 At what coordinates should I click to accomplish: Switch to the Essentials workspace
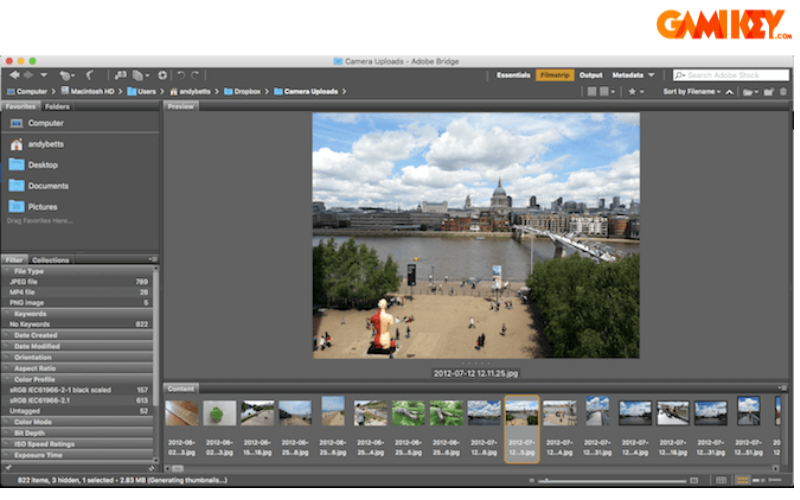click(513, 75)
